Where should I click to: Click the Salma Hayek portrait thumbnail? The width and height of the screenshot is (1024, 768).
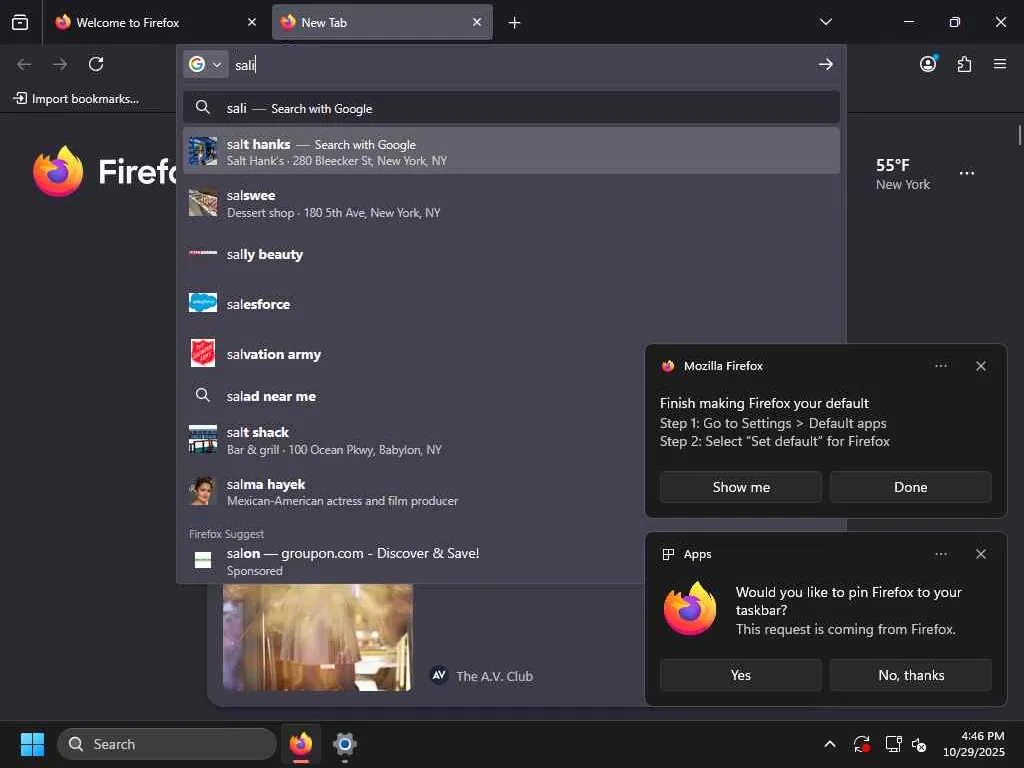pos(203,491)
